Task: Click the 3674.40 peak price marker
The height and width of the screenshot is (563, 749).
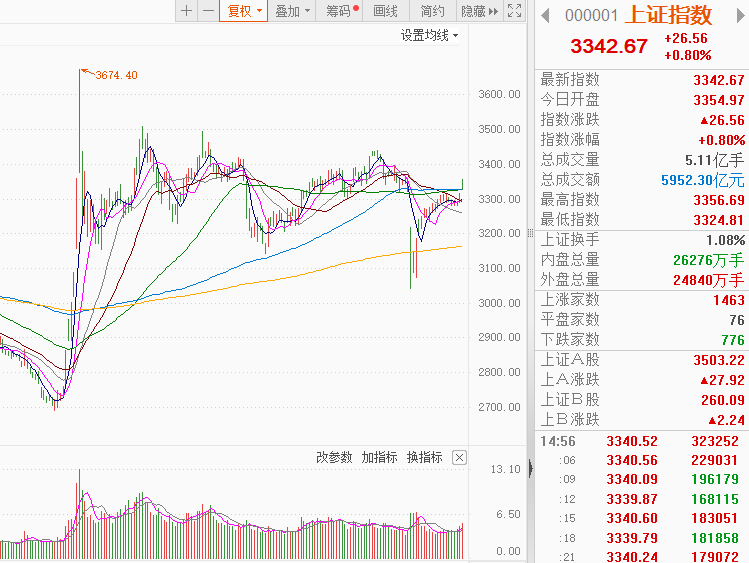Action: [x=115, y=75]
